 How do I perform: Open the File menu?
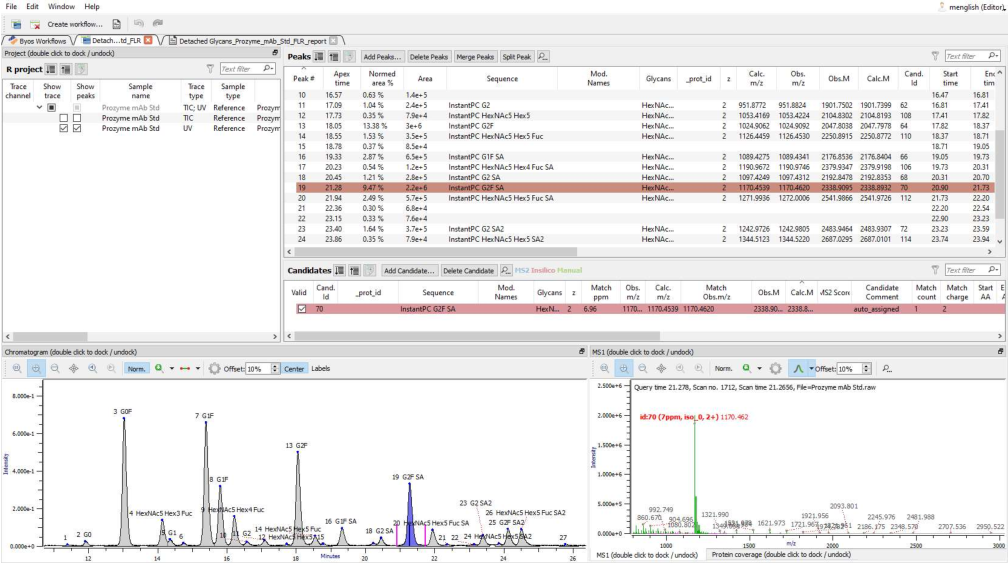point(12,6)
